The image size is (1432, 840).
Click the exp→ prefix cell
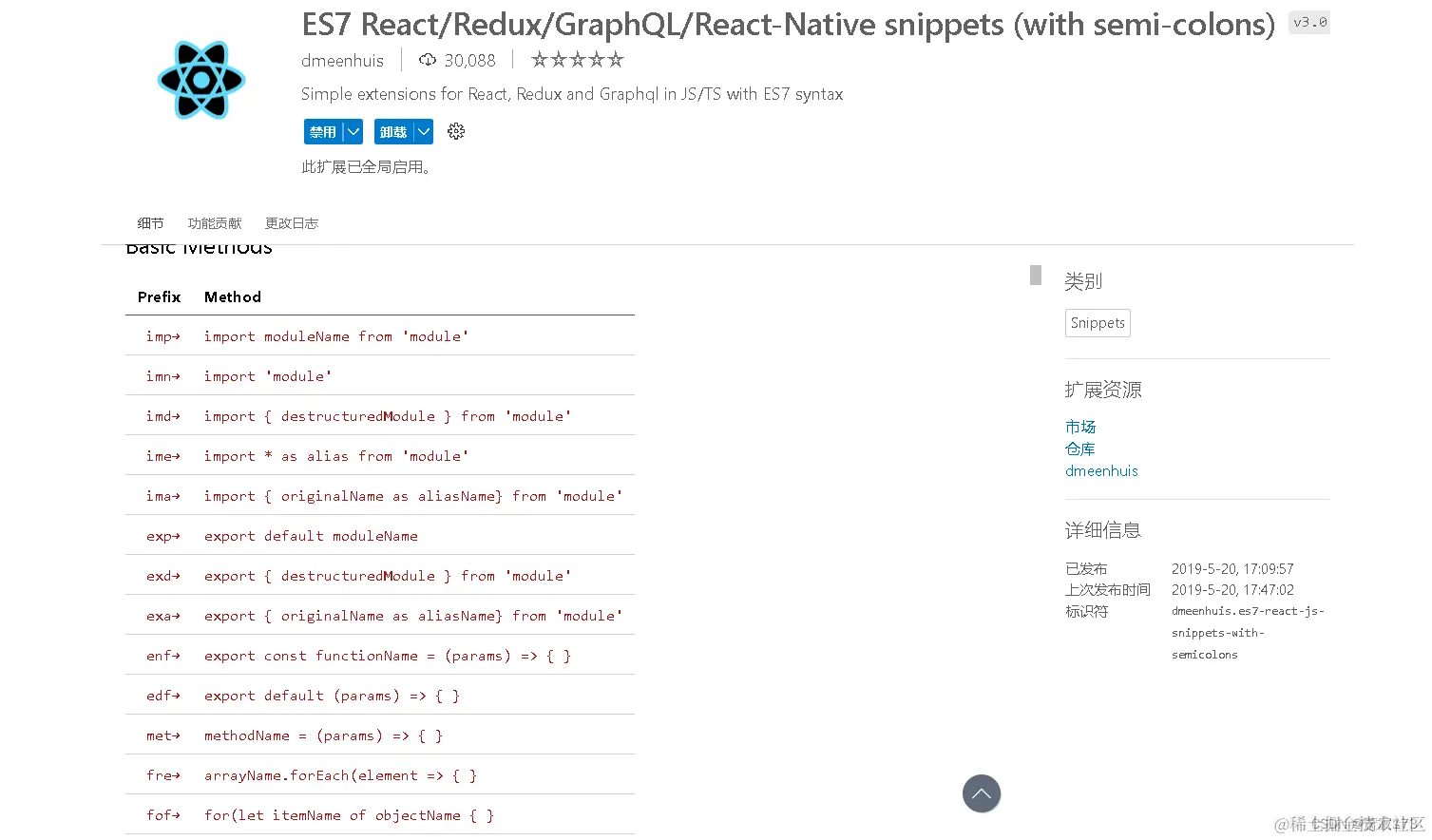click(163, 536)
